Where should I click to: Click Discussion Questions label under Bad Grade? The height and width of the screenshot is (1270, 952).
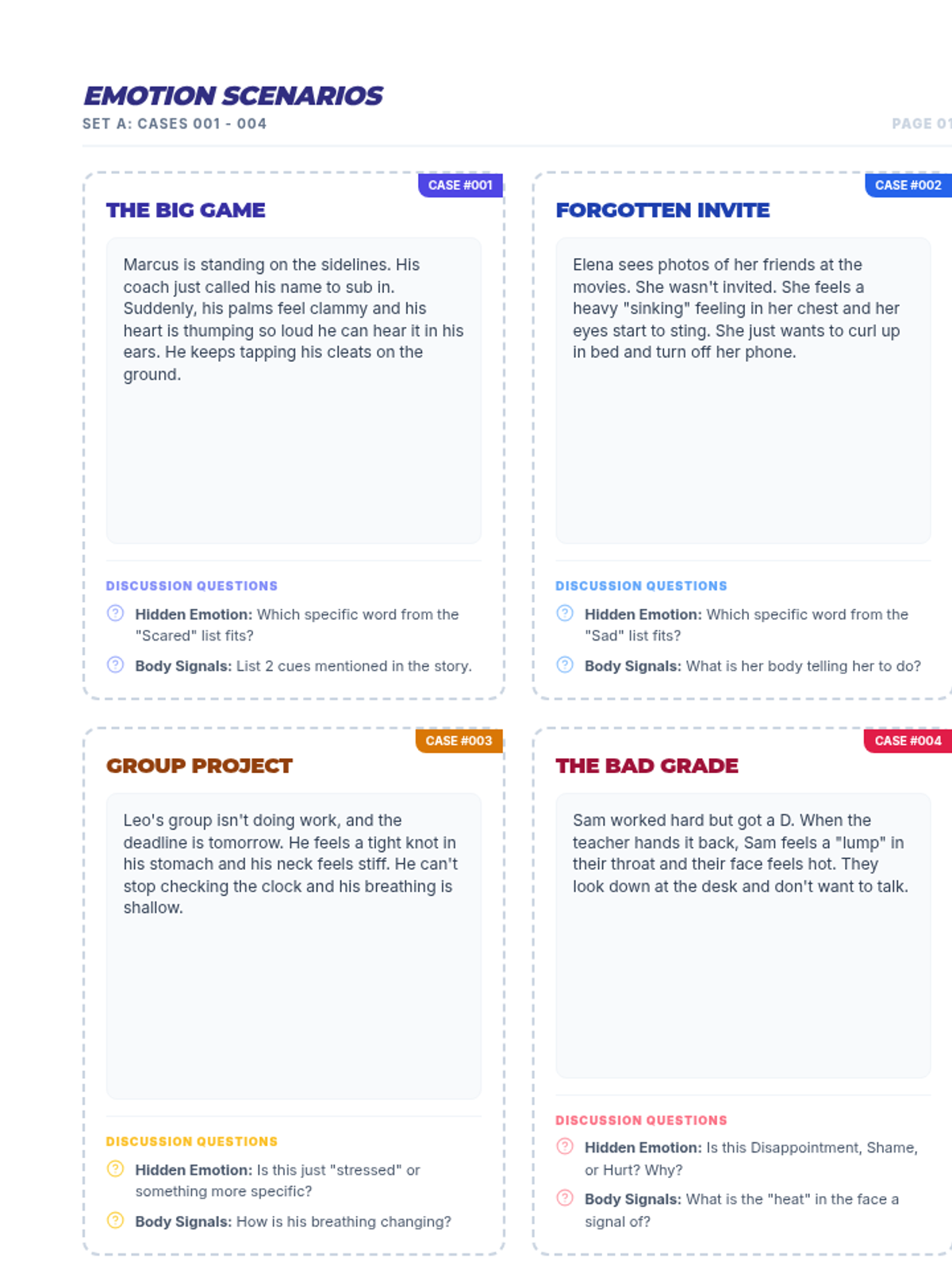tap(641, 1120)
